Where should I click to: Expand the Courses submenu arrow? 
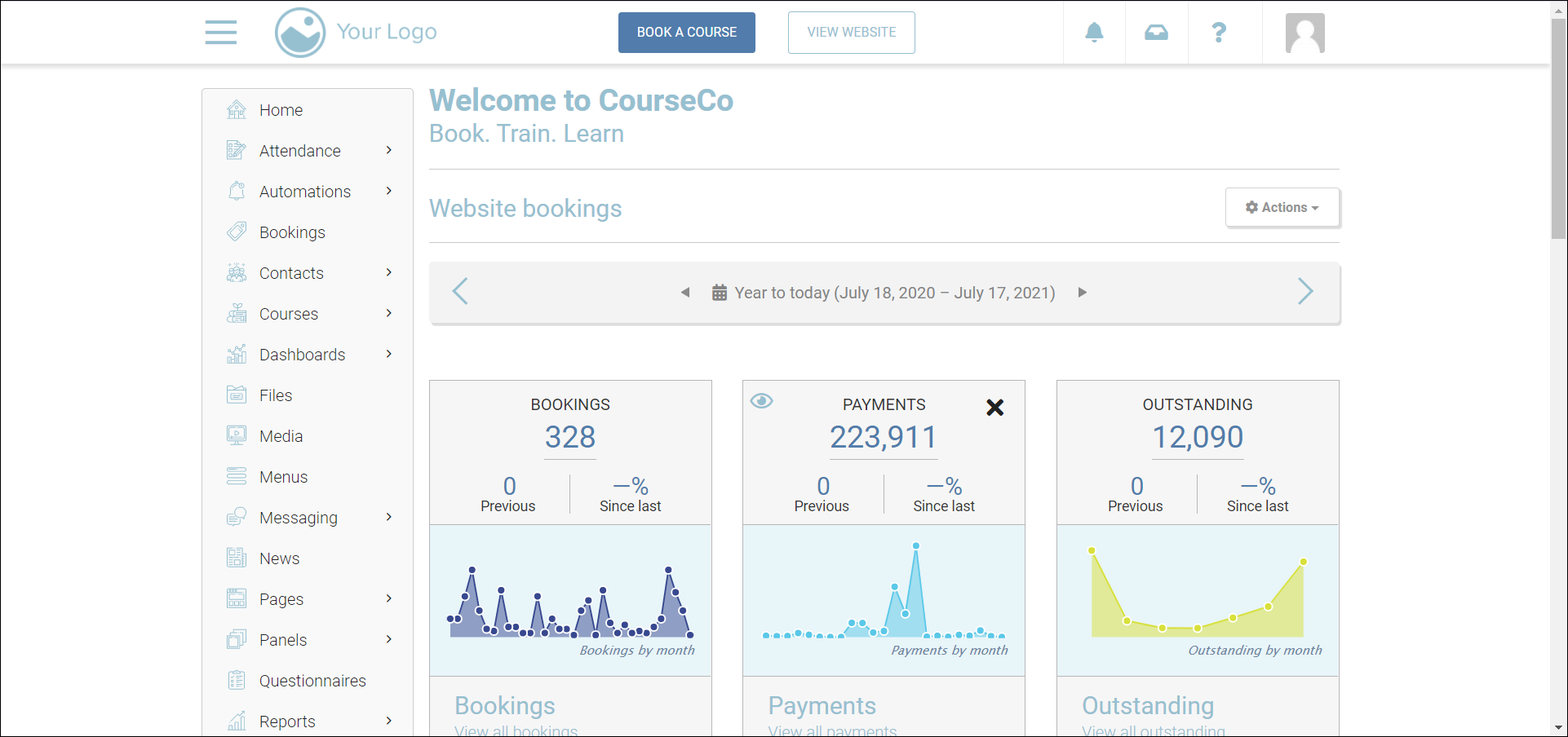click(x=388, y=314)
